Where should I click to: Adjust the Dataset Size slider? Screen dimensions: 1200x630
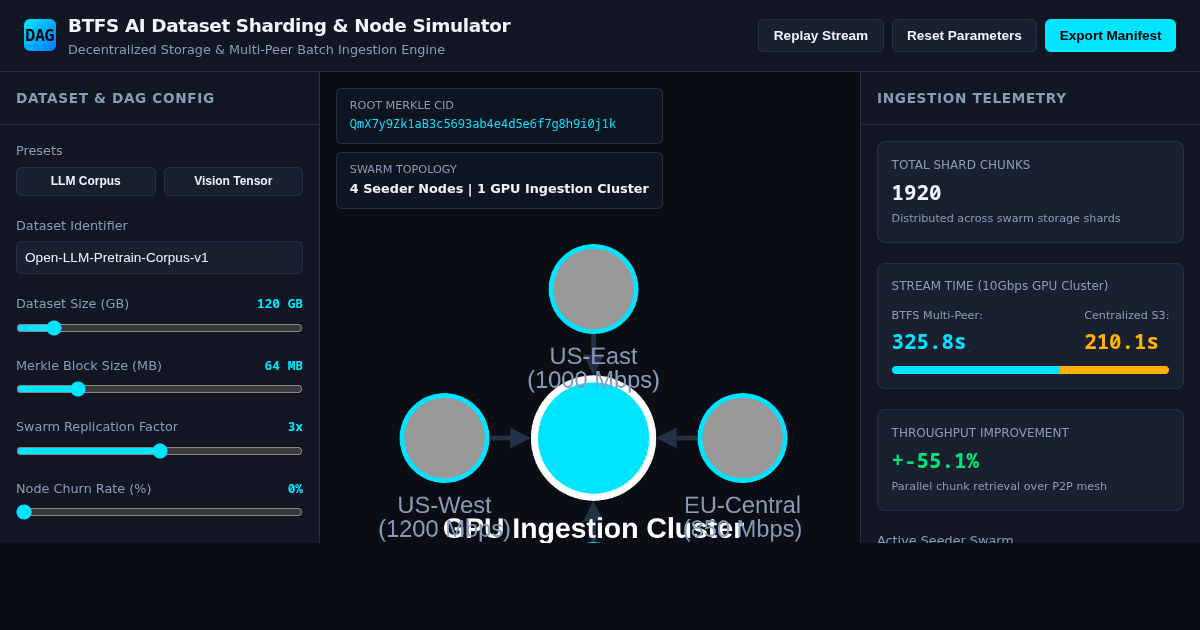click(159, 328)
